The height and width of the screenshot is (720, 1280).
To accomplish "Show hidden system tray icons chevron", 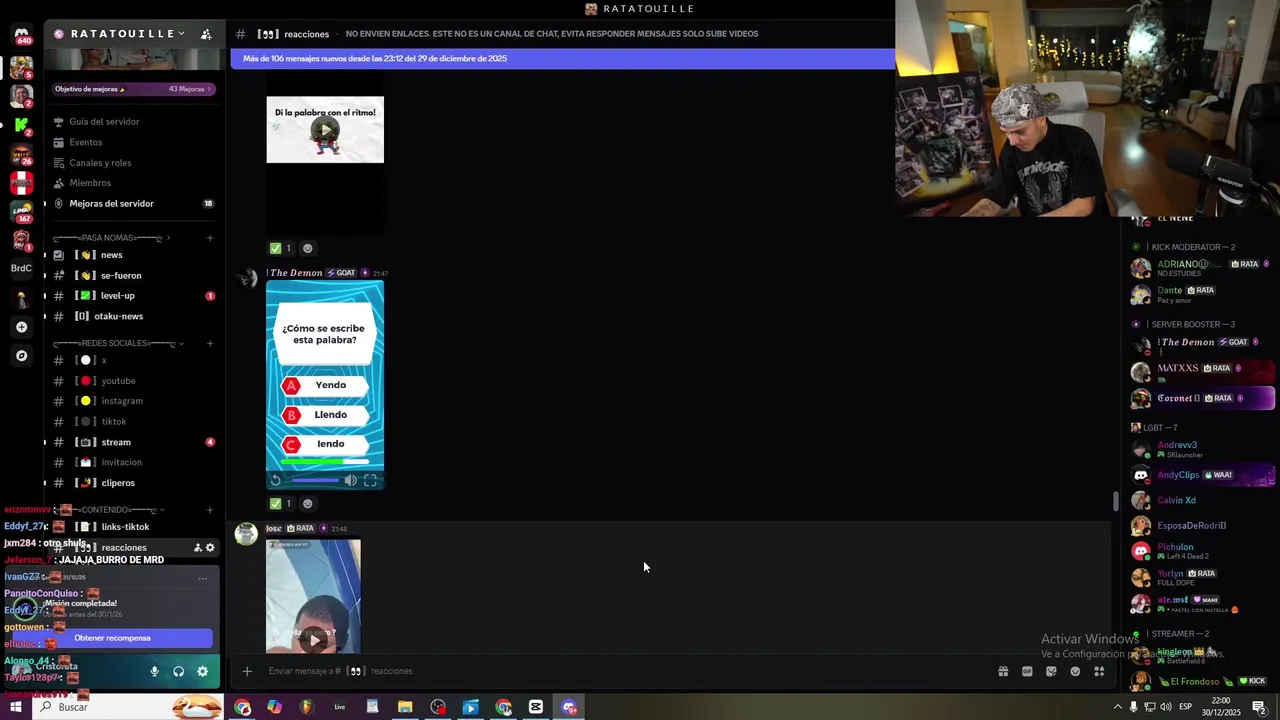I will click(x=1117, y=707).
